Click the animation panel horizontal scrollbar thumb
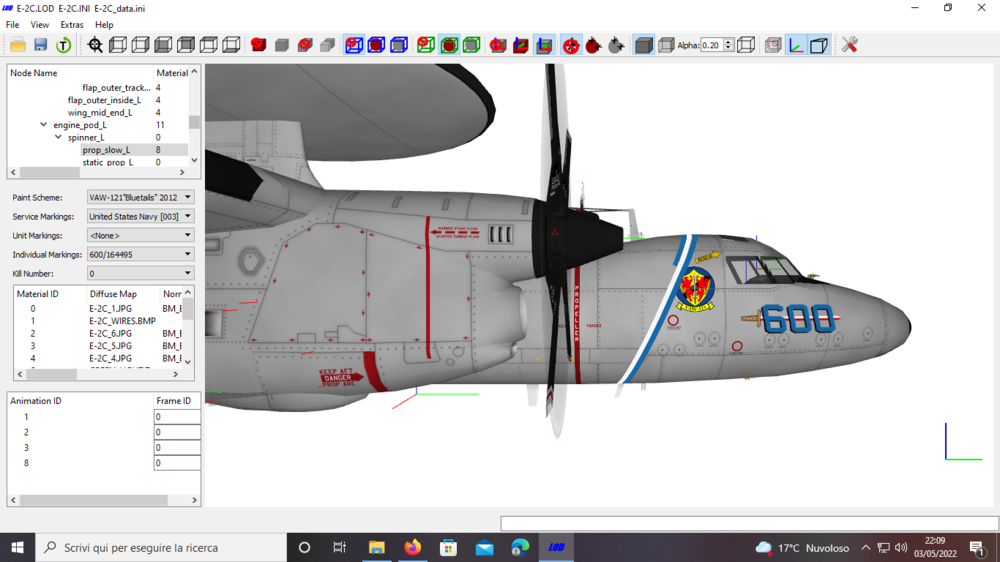This screenshot has height=562, width=1000. [93, 500]
